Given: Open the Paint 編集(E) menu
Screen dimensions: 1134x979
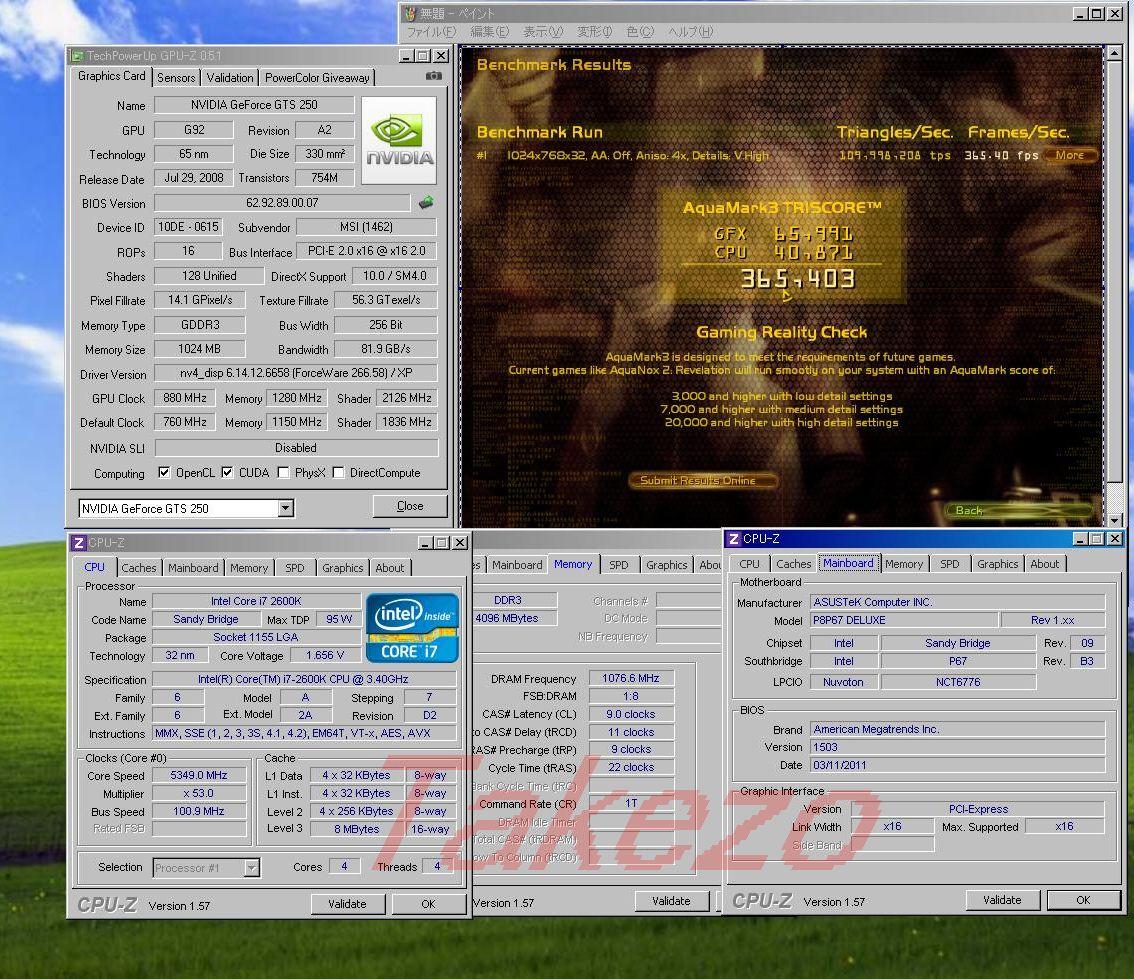Looking at the screenshot, I should [x=490, y=32].
